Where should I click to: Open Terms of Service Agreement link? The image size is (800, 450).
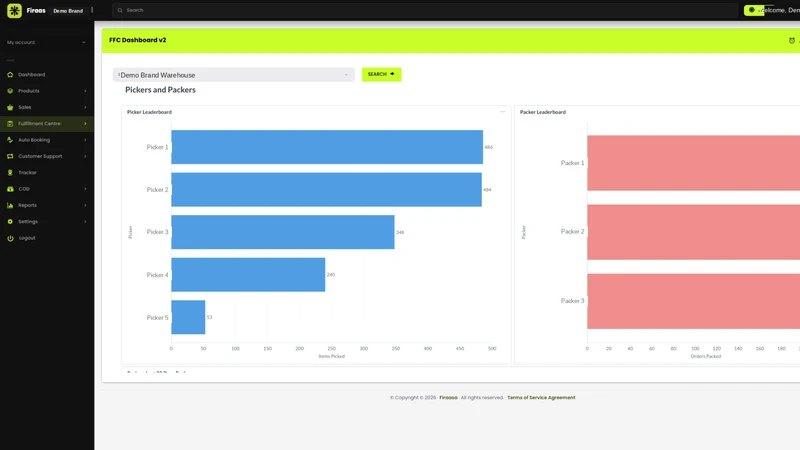pos(541,397)
